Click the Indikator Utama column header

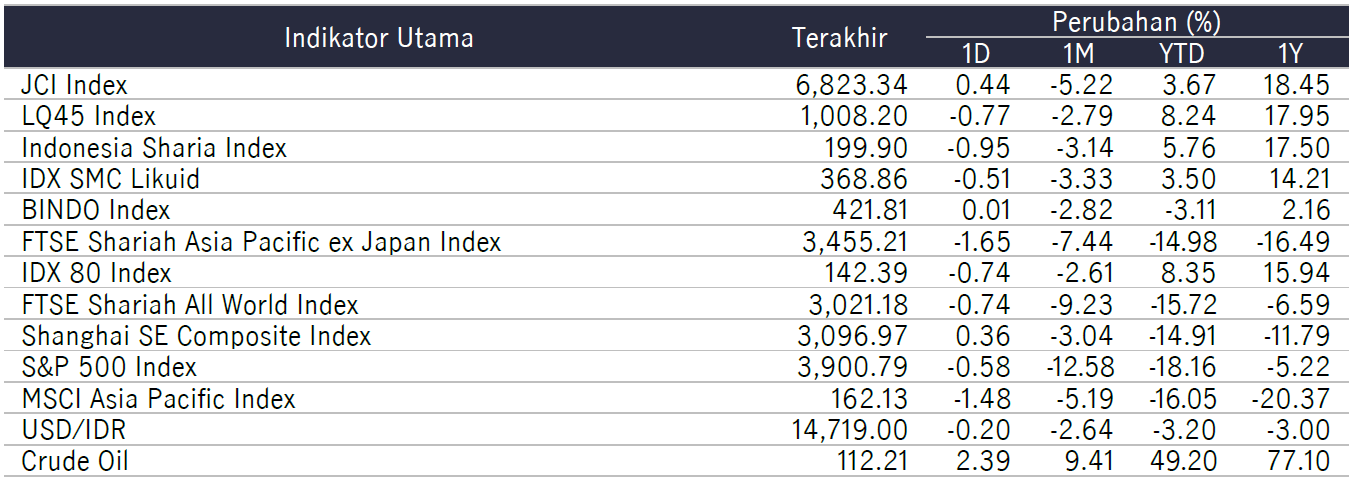point(379,38)
